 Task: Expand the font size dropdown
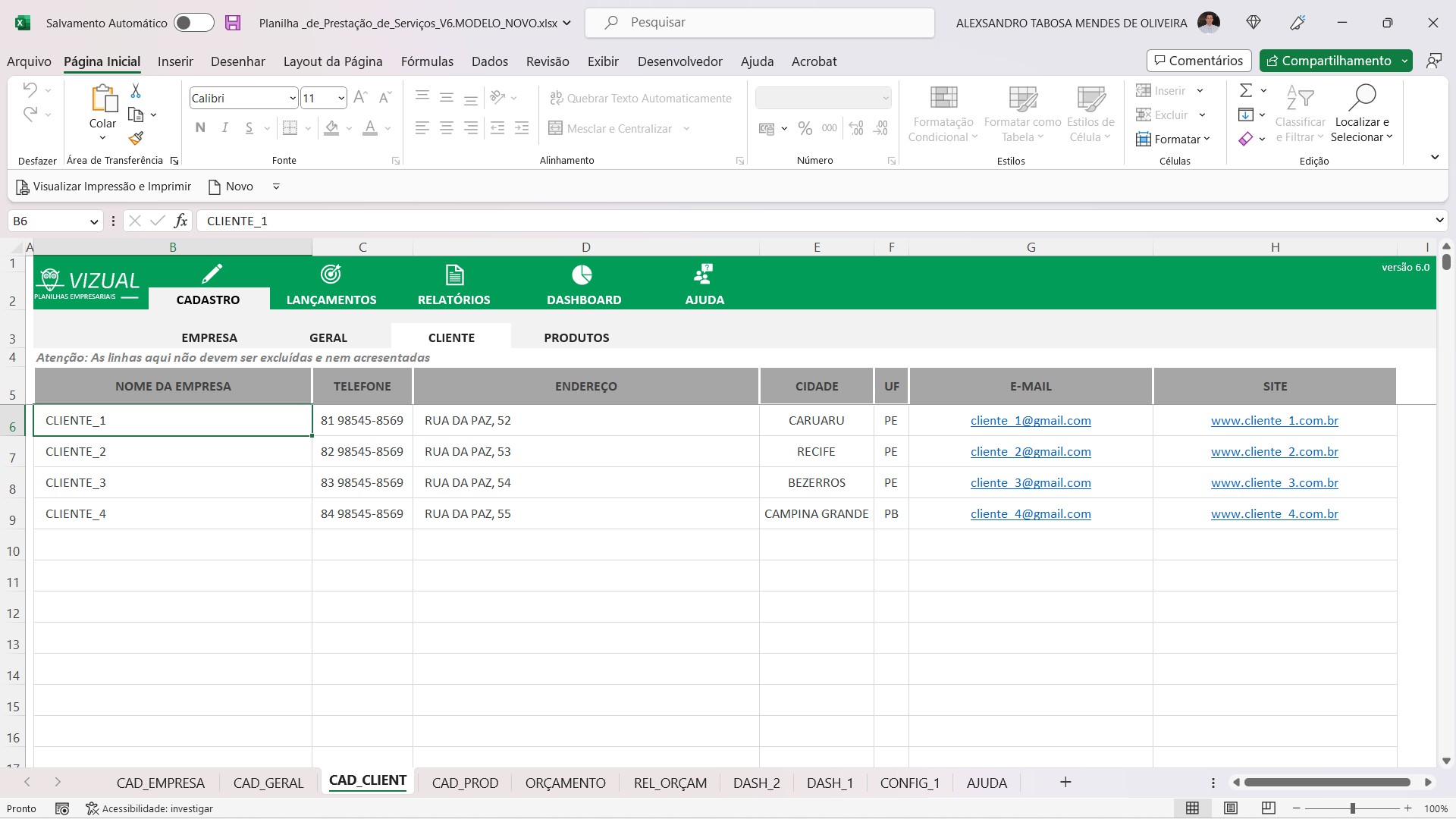[x=340, y=98]
